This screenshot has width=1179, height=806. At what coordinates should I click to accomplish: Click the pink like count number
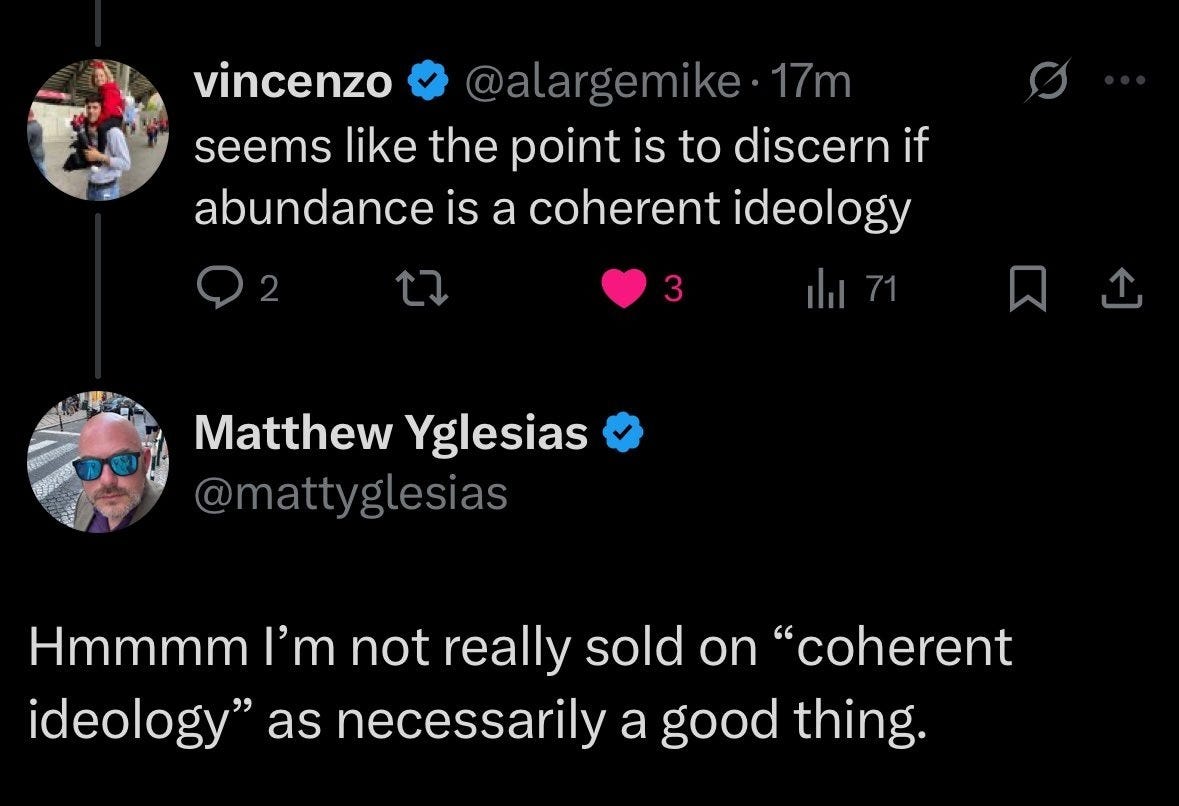click(673, 291)
